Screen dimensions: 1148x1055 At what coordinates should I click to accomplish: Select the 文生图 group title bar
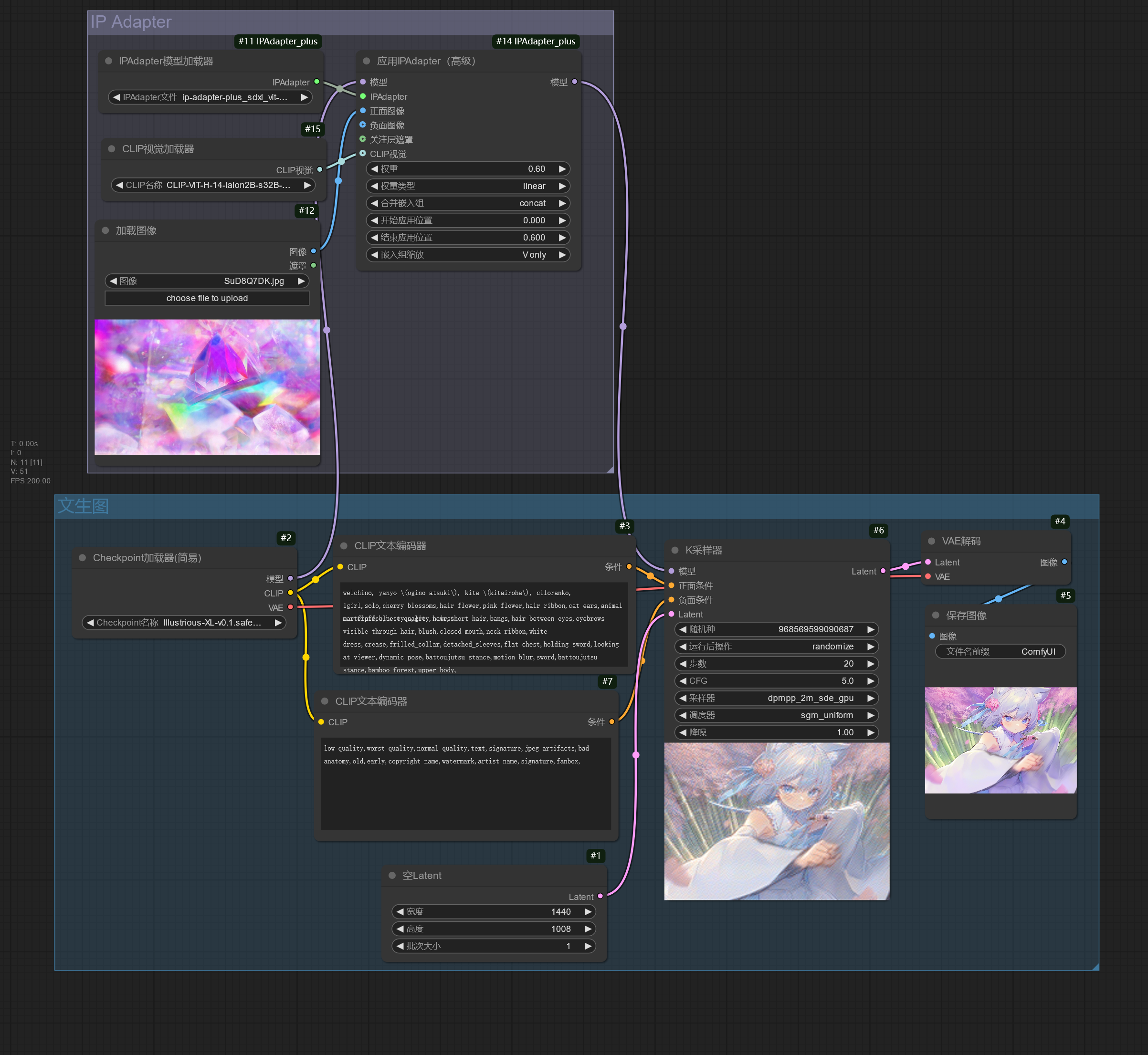pyautogui.click(x=83, y=506)
